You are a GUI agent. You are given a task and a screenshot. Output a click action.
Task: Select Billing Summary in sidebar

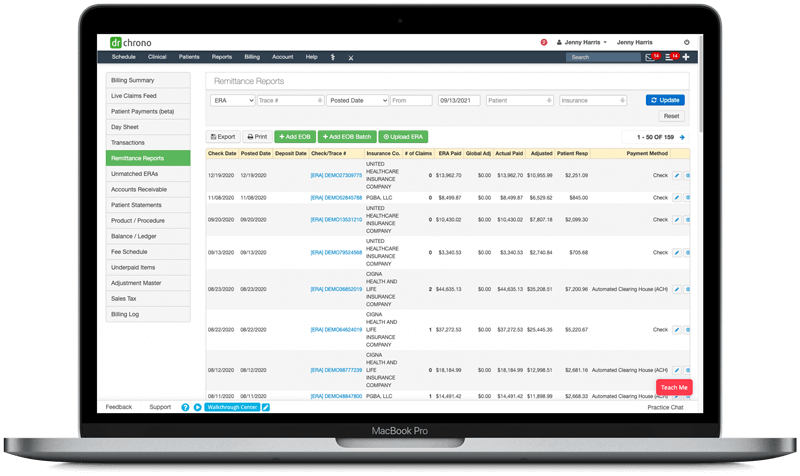pyautogui.click(x=148, y=80)
